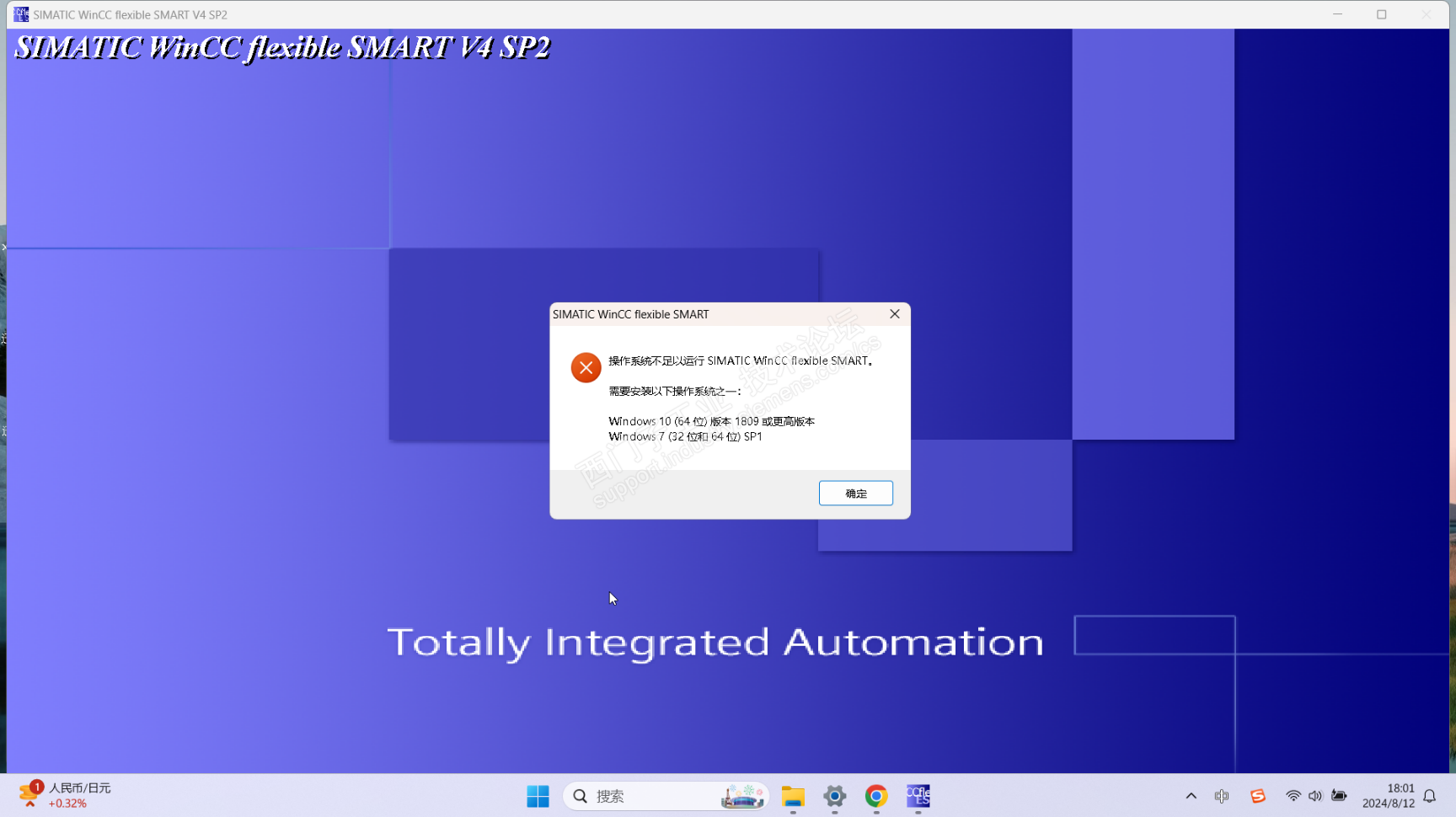Open File Explorer from the taskbar

pos(793,796)
